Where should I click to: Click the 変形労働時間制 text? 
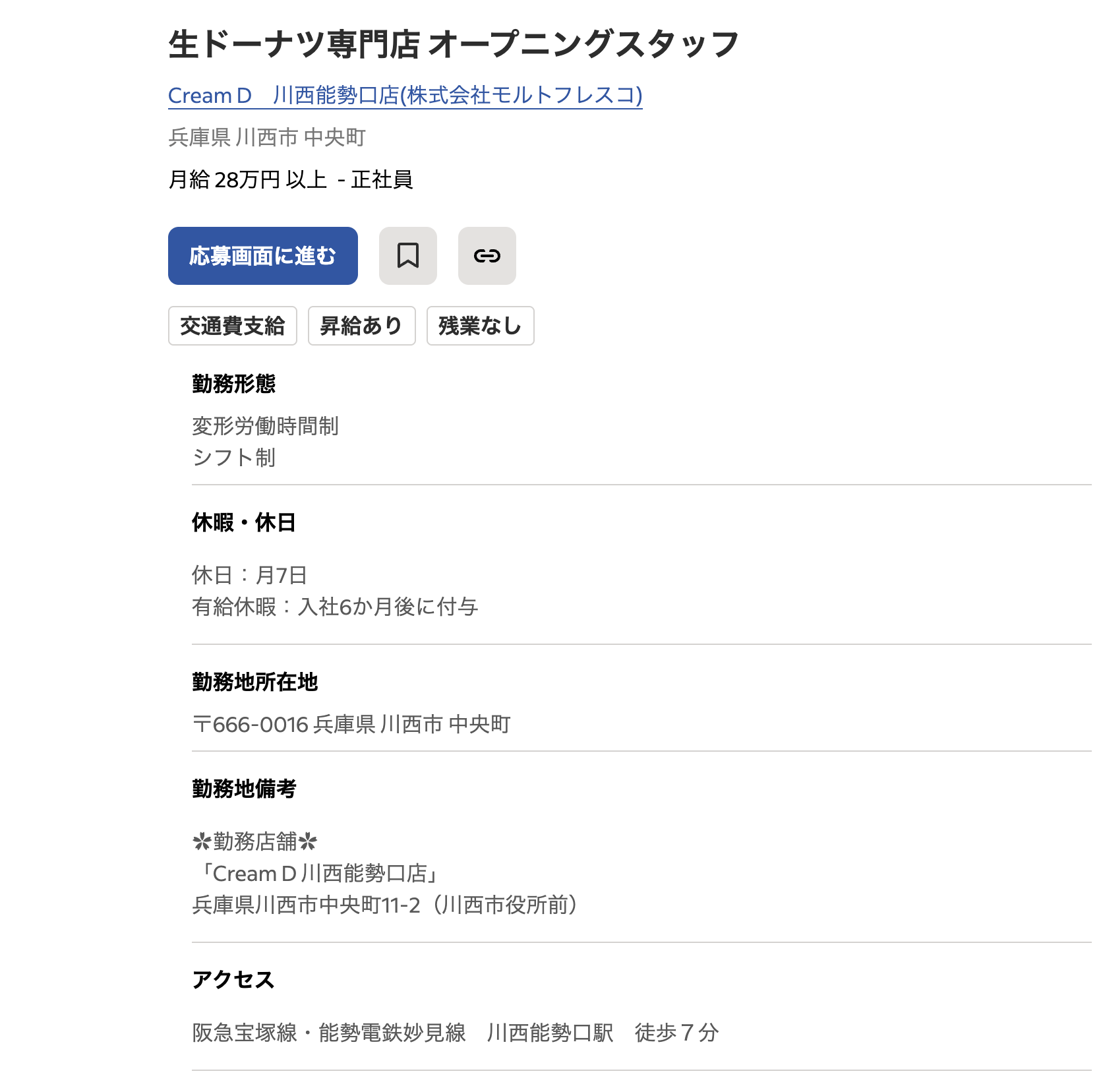(265, 426)
